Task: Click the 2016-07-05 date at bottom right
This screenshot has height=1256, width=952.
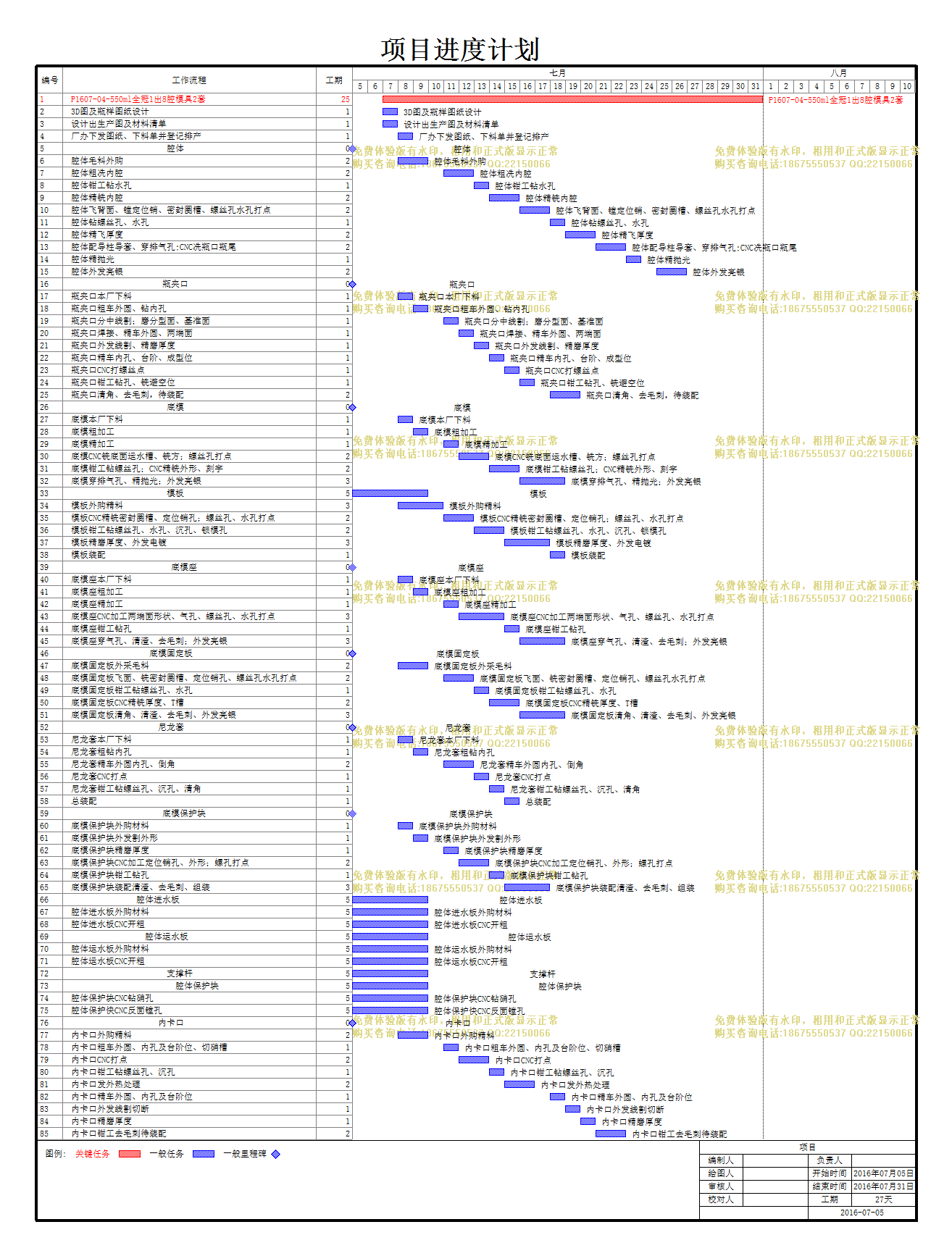Action: pyautogui.click(x=862, y=1213)
